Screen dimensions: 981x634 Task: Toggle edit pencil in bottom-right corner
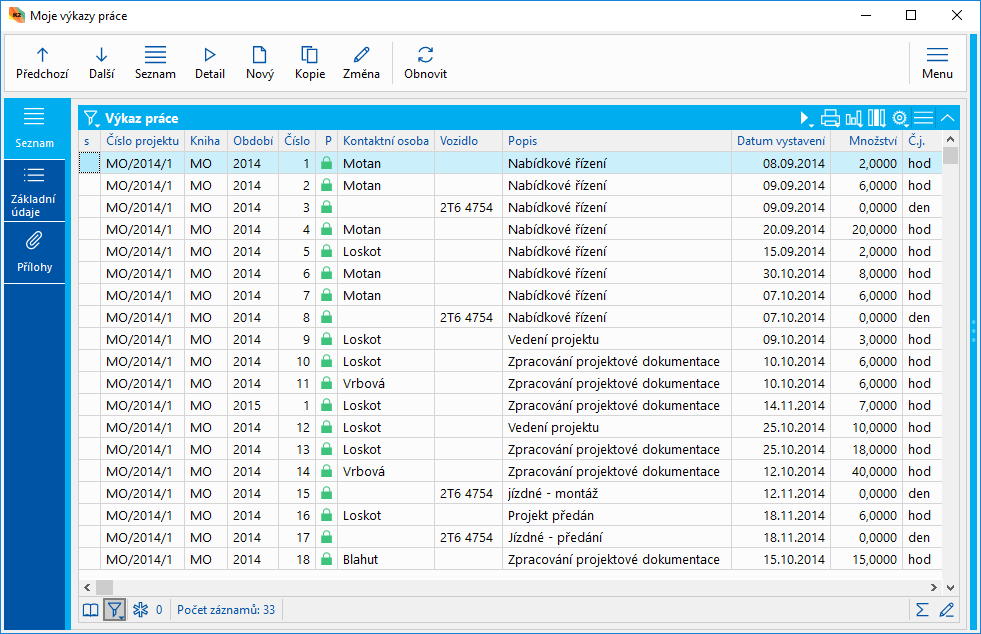tap(946, 609)
